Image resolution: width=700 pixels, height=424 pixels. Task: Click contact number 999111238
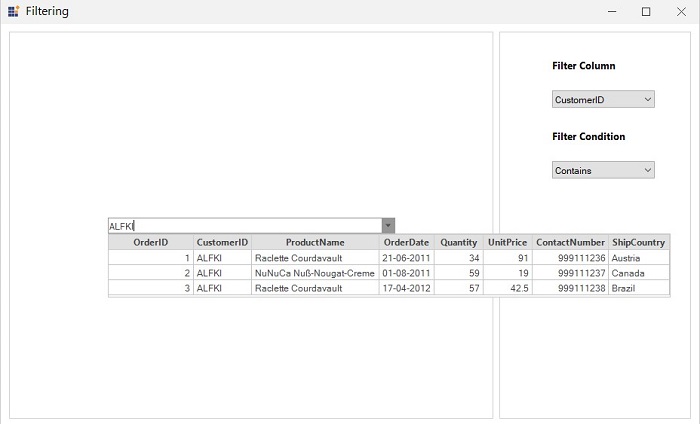[x=570, y=288]
